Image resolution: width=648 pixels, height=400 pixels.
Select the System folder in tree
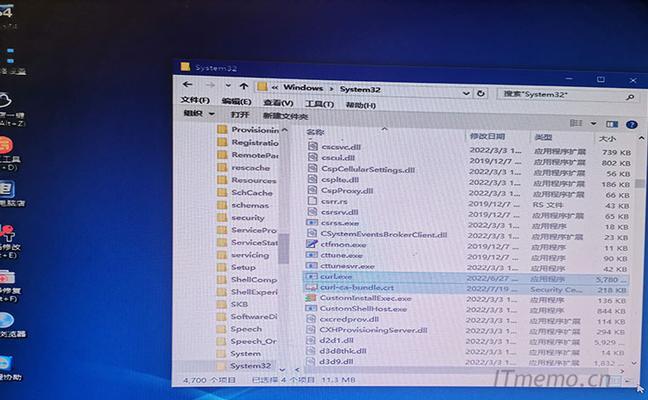coord(239,354)
